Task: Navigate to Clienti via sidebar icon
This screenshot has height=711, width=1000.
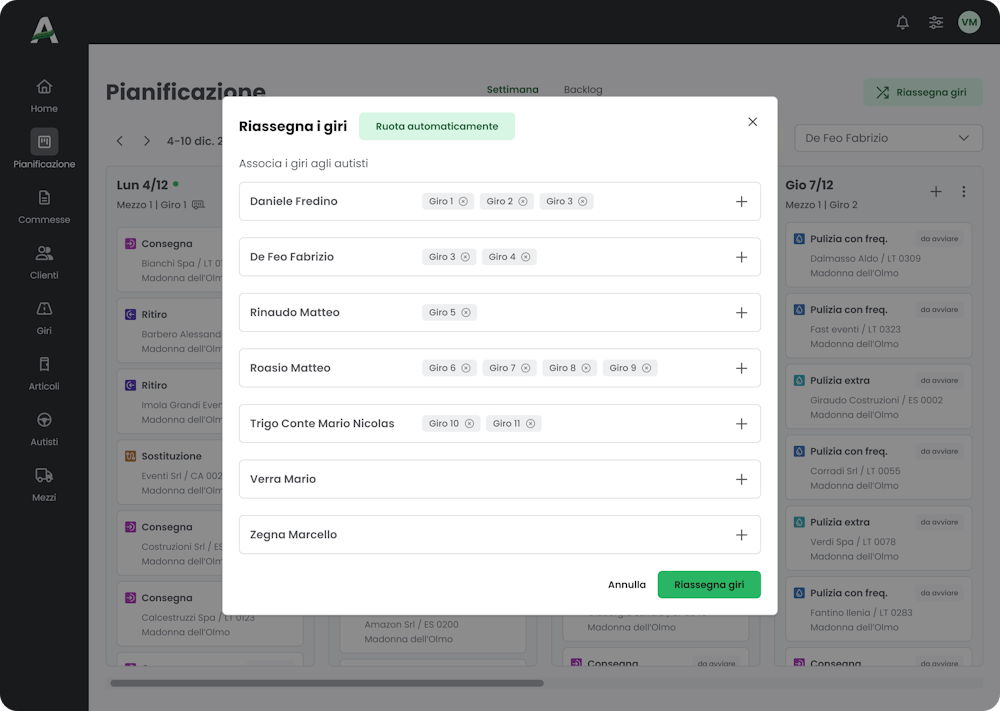Action: pos(43,262)
